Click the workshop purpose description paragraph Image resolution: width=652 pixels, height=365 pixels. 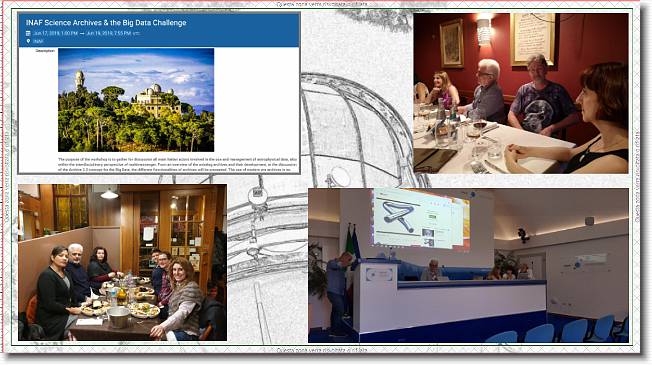tap(178, 165)
